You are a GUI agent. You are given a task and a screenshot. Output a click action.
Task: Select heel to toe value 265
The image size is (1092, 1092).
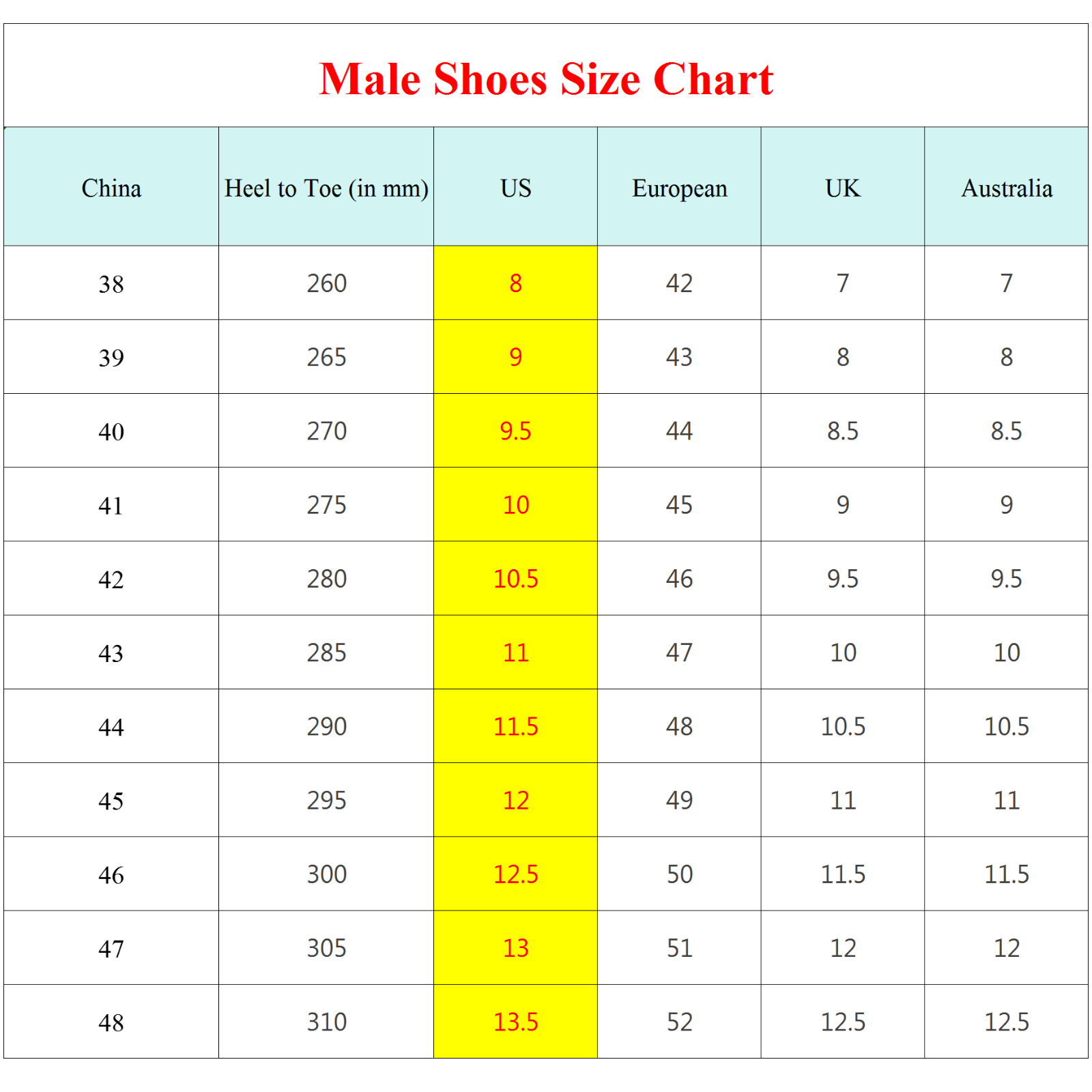click(326, 357)
